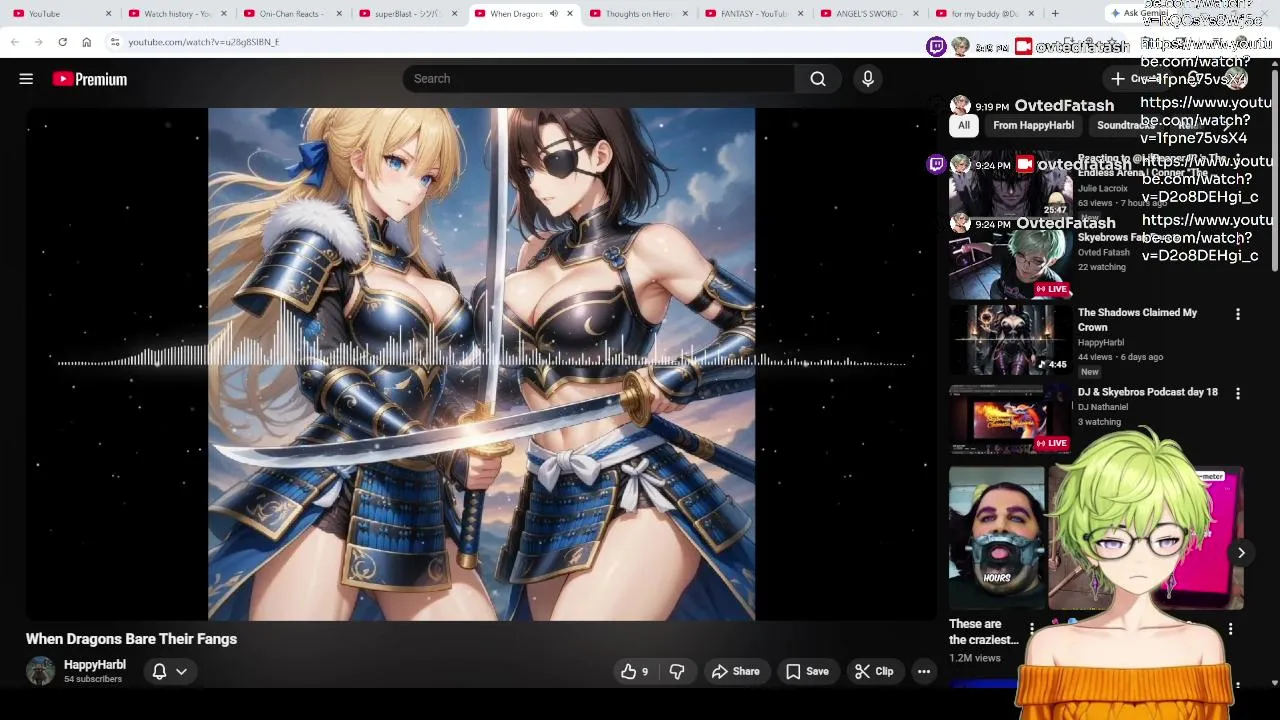Reload the current page
The height and width of the screenshot is (720, 1280).
[62, 42]
